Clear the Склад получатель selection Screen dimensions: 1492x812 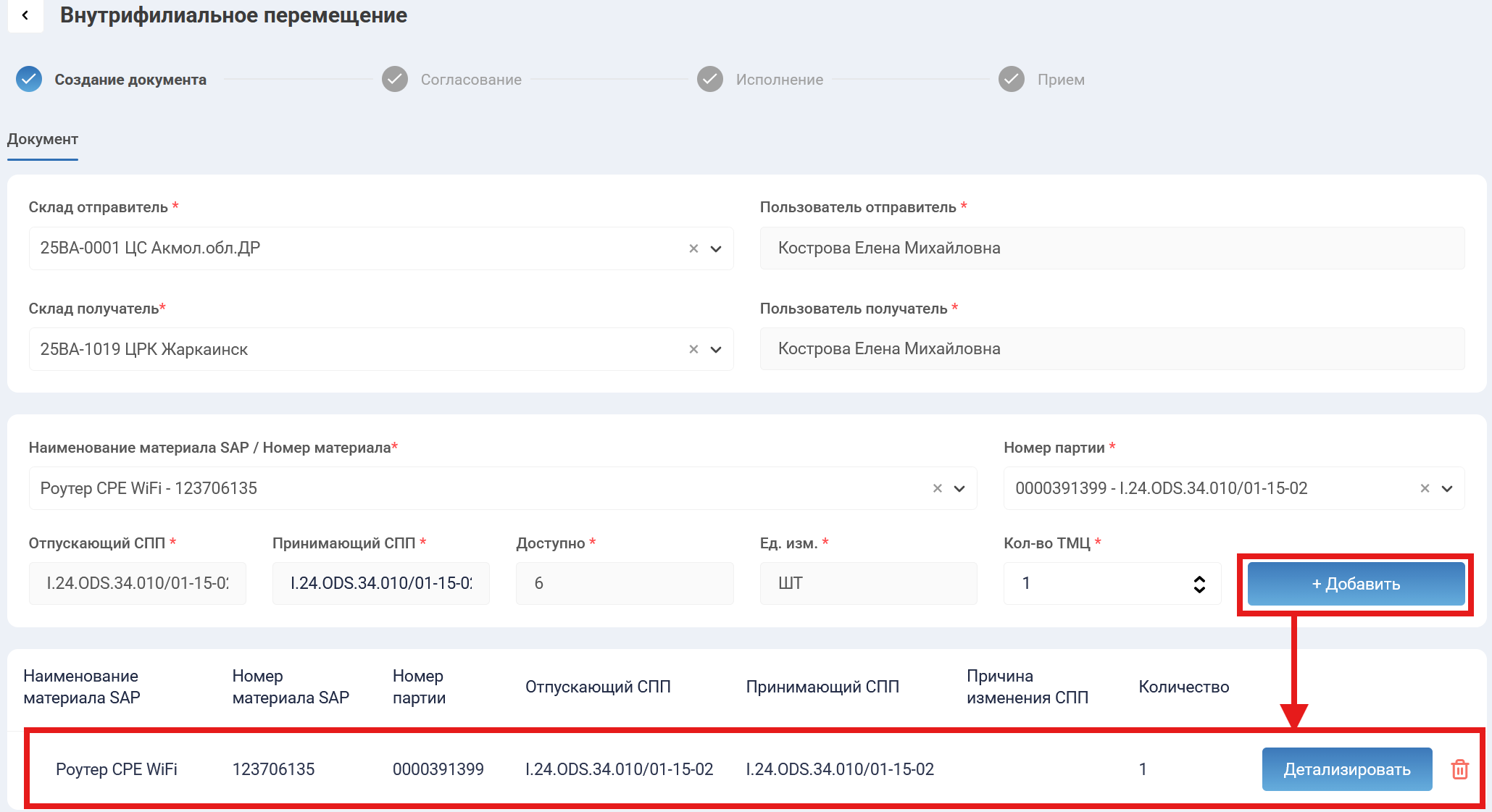pyautogui.click(x=693, y=349)
